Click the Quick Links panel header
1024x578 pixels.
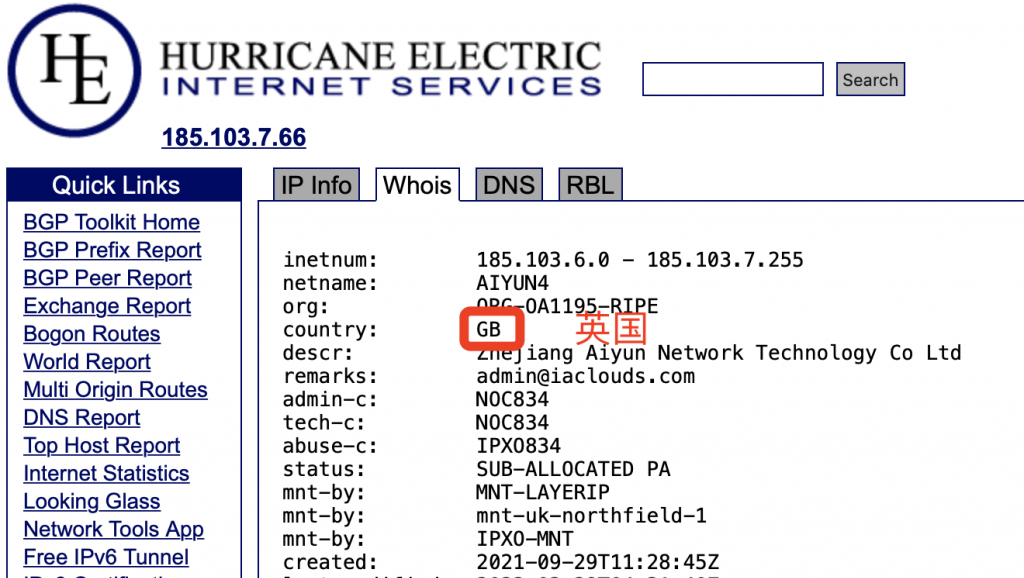(x=124, y=185)
